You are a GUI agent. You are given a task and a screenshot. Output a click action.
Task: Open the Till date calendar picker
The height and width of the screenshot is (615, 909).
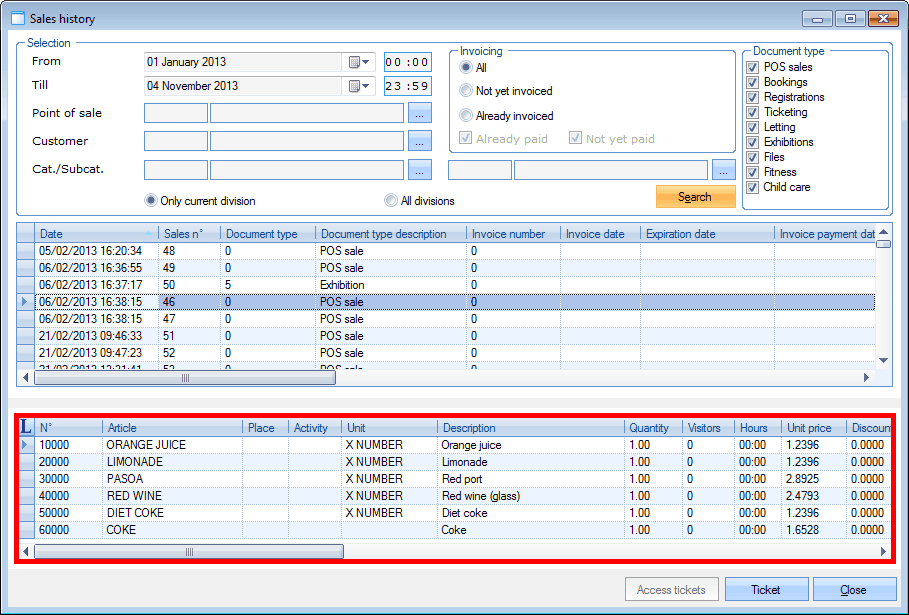(359, 87)
